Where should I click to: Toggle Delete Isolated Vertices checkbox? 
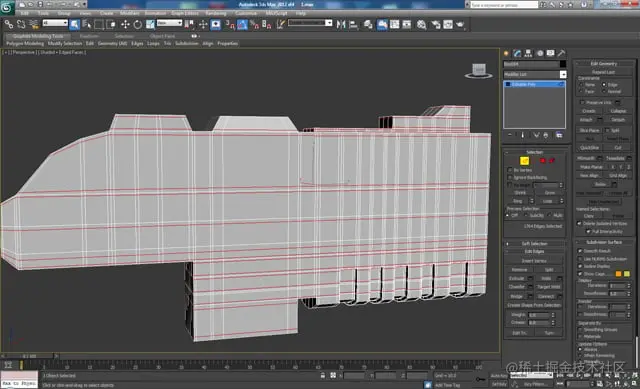coord(579,223)
